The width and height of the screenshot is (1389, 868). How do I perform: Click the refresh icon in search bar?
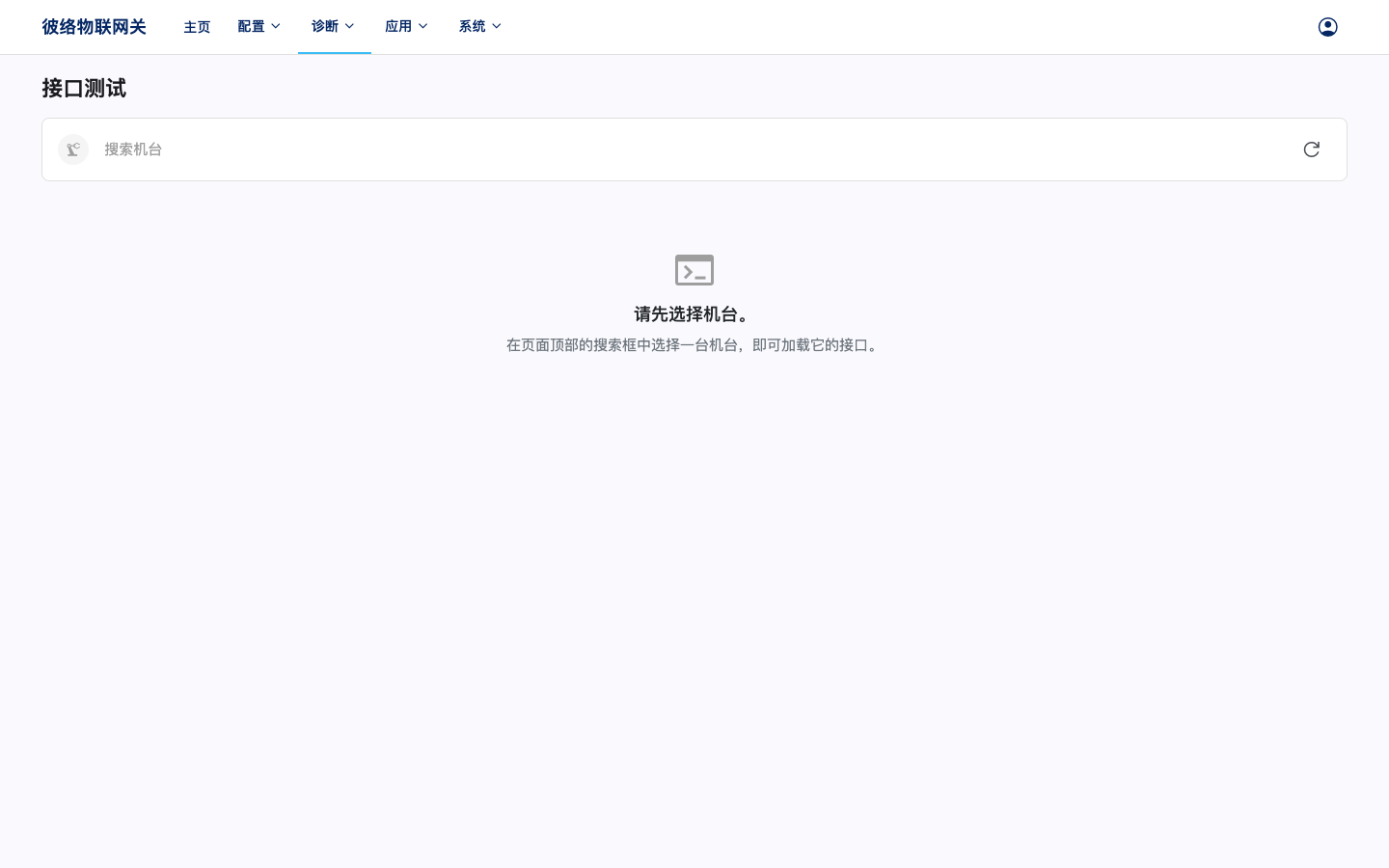(x=1311, y=149)
